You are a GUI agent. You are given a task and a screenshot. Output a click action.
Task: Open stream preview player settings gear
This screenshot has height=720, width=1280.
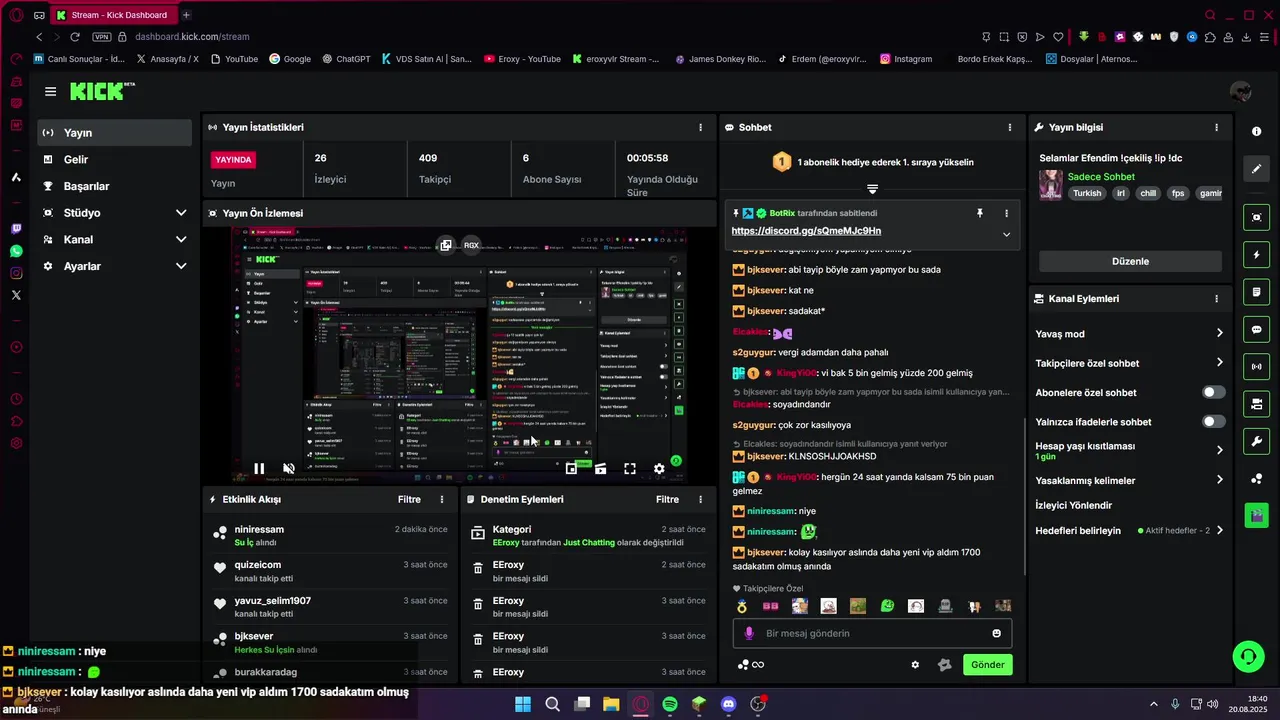(x=659, y=468)
